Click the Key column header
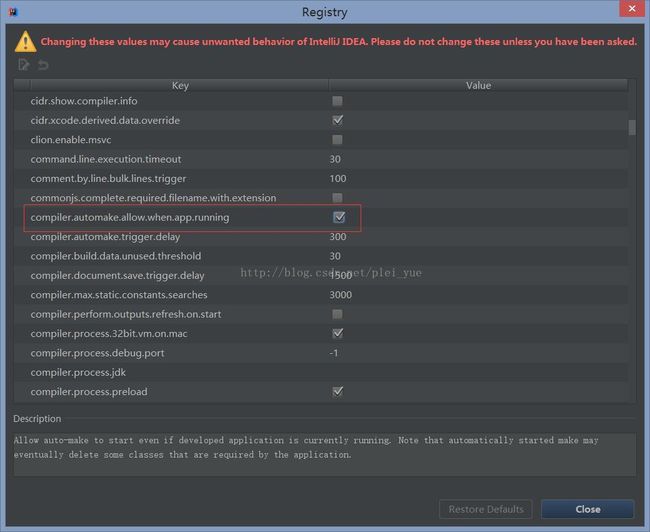Image resolution: width=650 pixels, height=532 pixels. click(180, 85)
